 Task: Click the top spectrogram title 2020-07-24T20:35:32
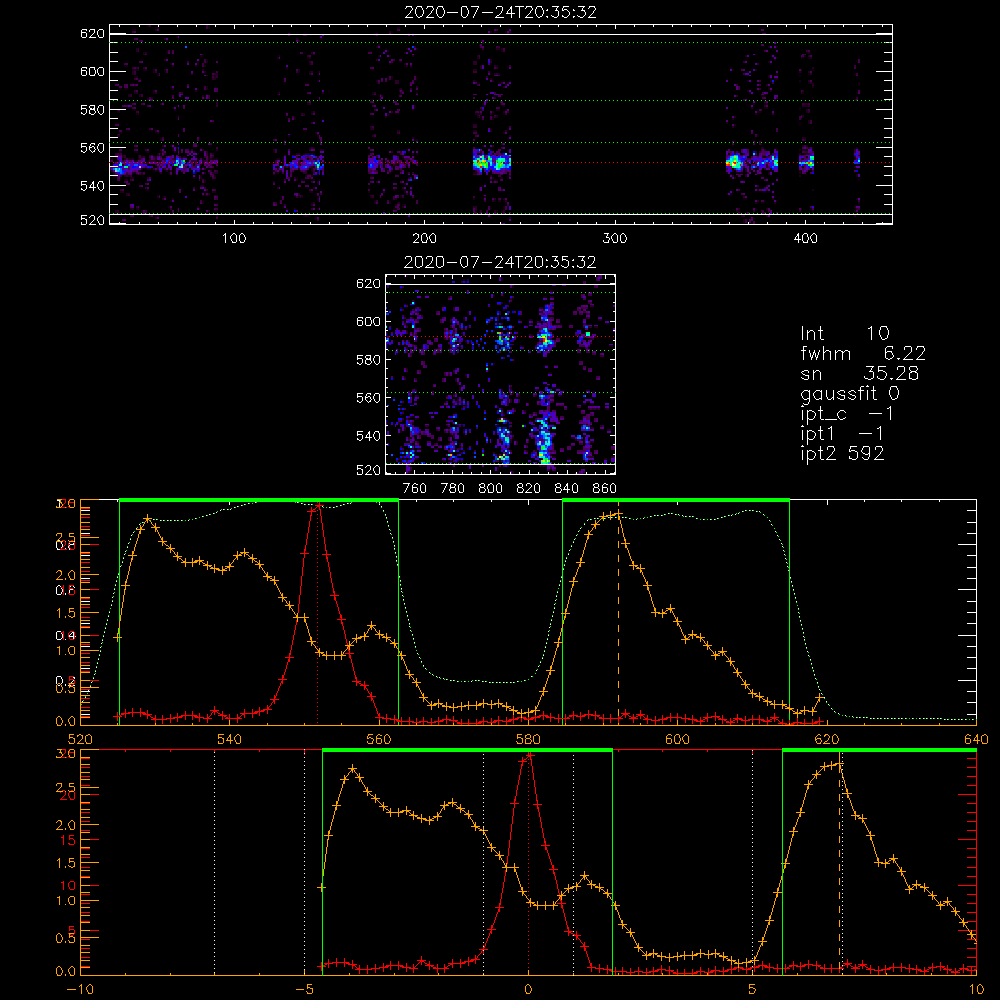(501, 12)
